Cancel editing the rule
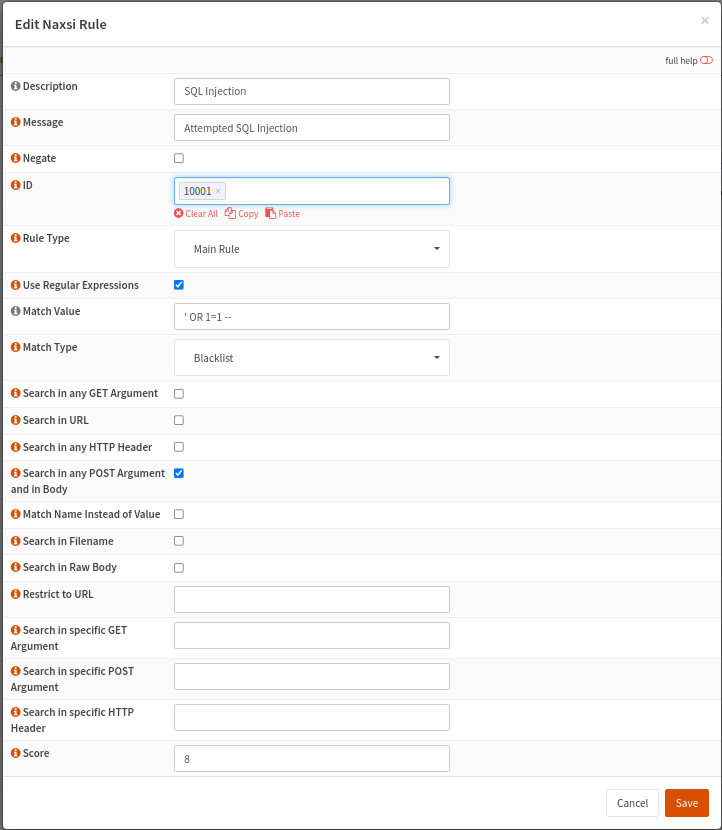 [632, 803]
